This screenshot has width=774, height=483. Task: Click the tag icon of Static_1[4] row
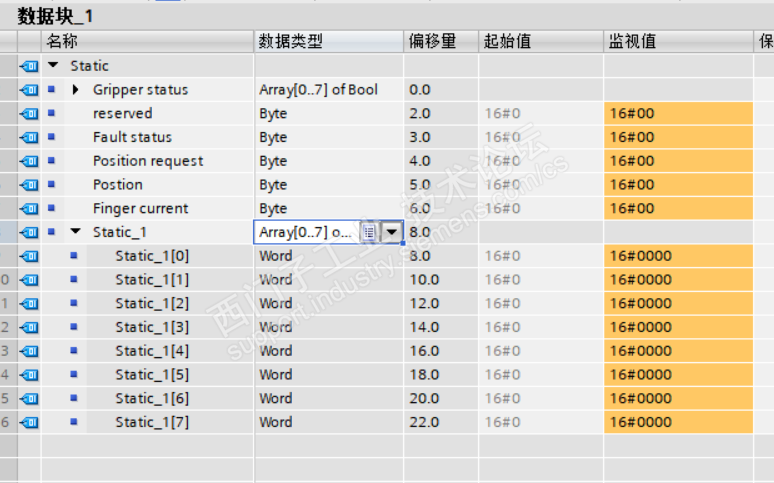pyautogui.click(x=30, y=351)
